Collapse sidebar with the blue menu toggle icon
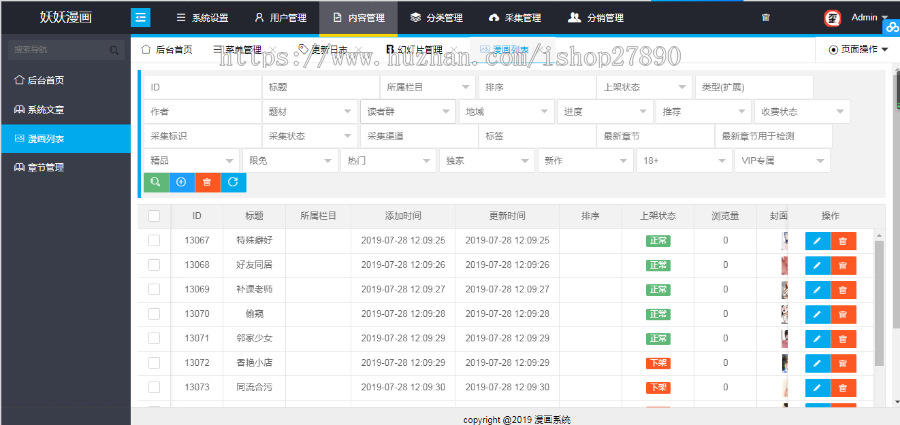The width and height of the screenshot is (900, 425). [141, 17]
